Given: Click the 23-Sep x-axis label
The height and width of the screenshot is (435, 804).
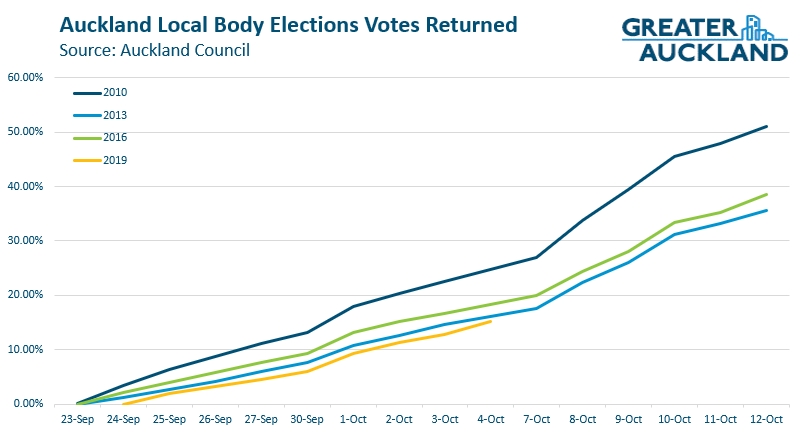Looking at the screenshot, I should (79, 420).
